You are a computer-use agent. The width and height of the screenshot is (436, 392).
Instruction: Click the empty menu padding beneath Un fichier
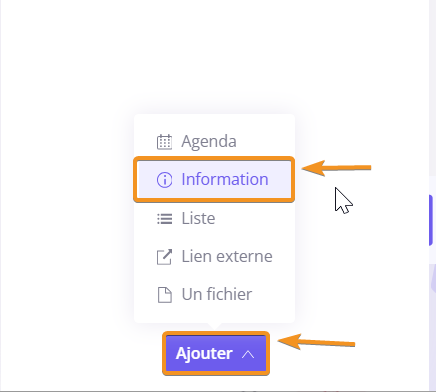click(214, 314)
